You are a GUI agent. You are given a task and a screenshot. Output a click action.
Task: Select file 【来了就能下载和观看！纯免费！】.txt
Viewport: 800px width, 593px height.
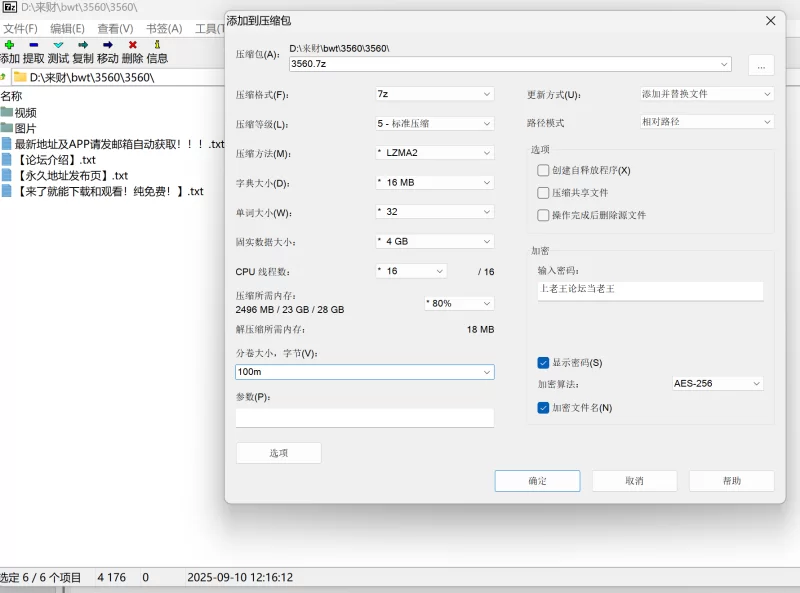tap(109, 191)
